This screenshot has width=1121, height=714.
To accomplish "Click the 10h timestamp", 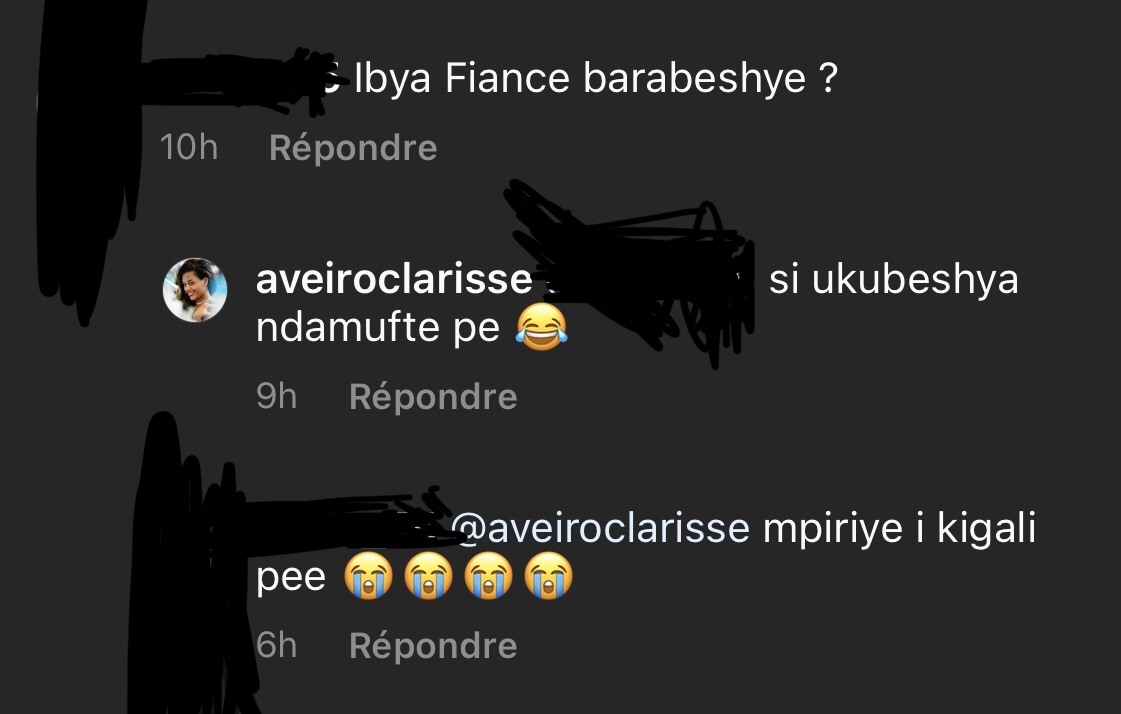I will (x=189, y=148).
